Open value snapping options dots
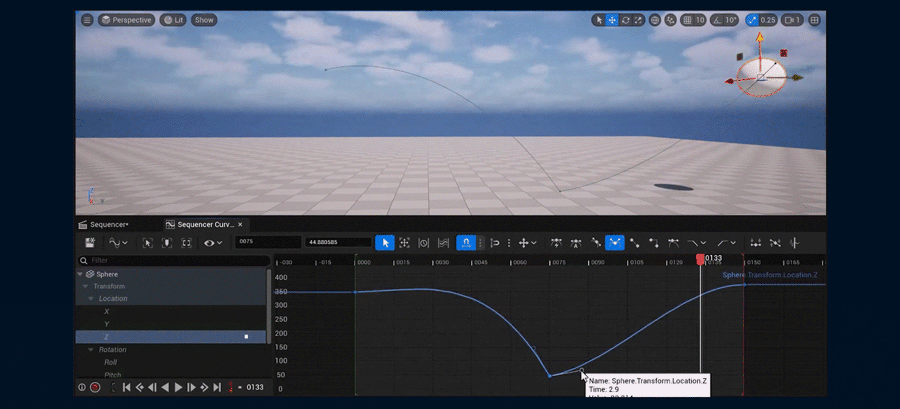The image size is (900, 409). (509, 243)
